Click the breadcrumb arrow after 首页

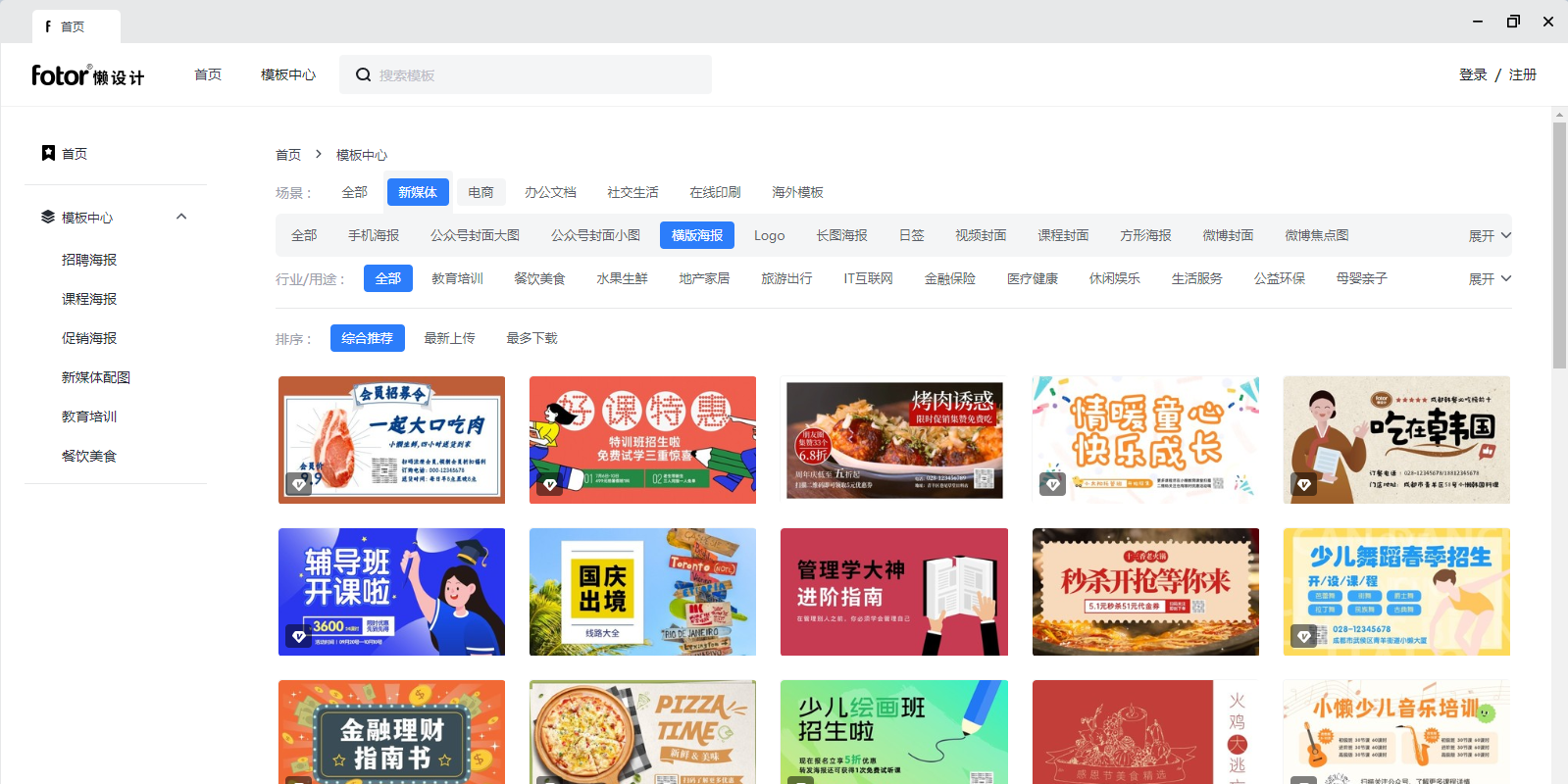319,155
